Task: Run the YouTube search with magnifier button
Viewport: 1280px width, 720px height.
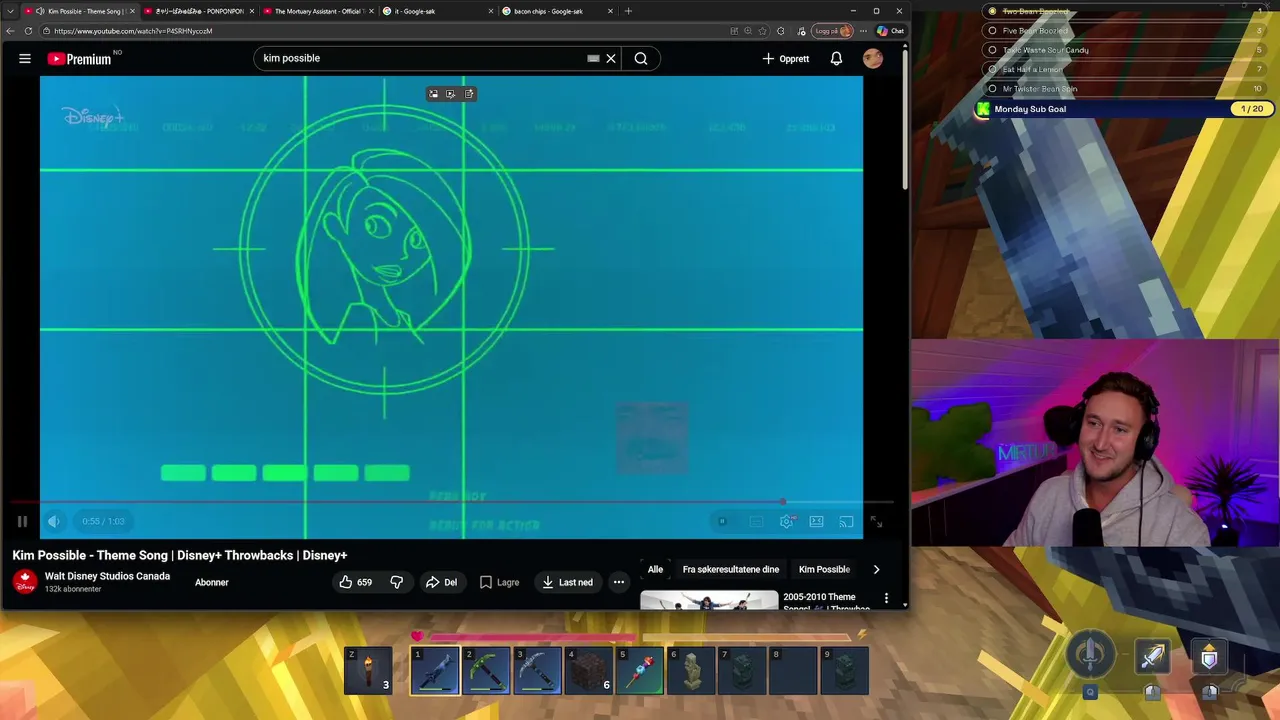Action: tap(641, 58)
